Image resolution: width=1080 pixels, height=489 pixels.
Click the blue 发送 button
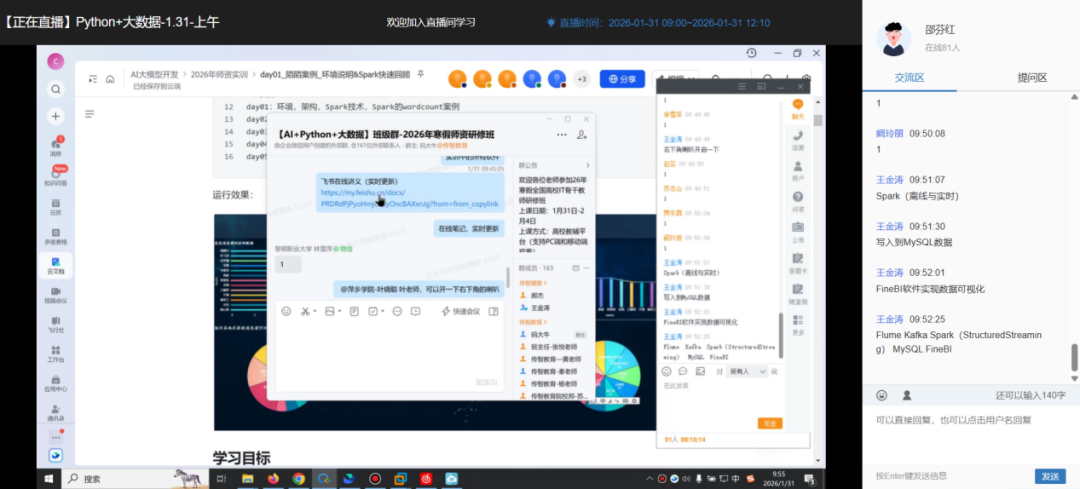click(x=1049, y=476)
